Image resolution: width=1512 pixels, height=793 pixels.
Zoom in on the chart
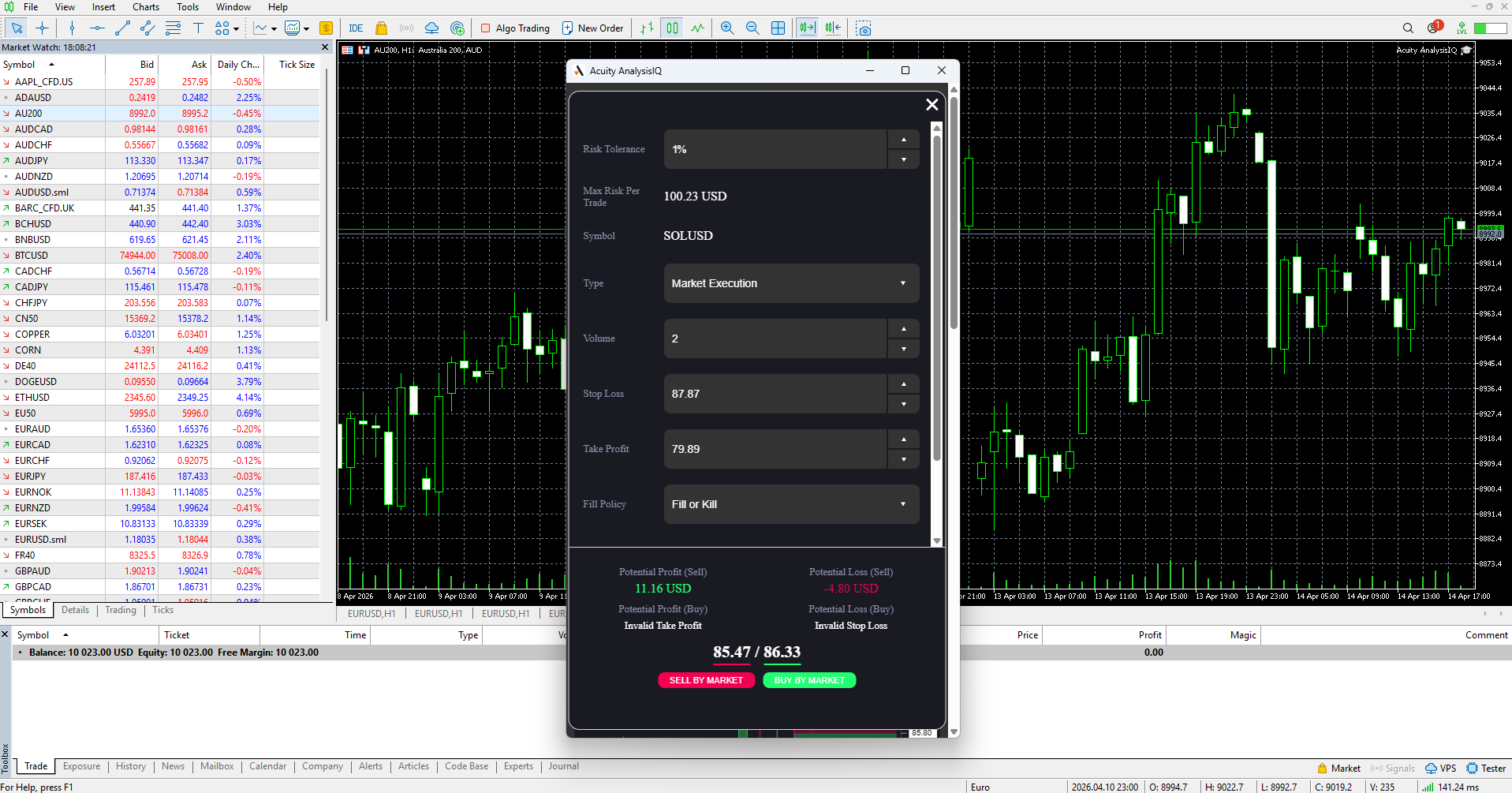[x=727, y=28]
